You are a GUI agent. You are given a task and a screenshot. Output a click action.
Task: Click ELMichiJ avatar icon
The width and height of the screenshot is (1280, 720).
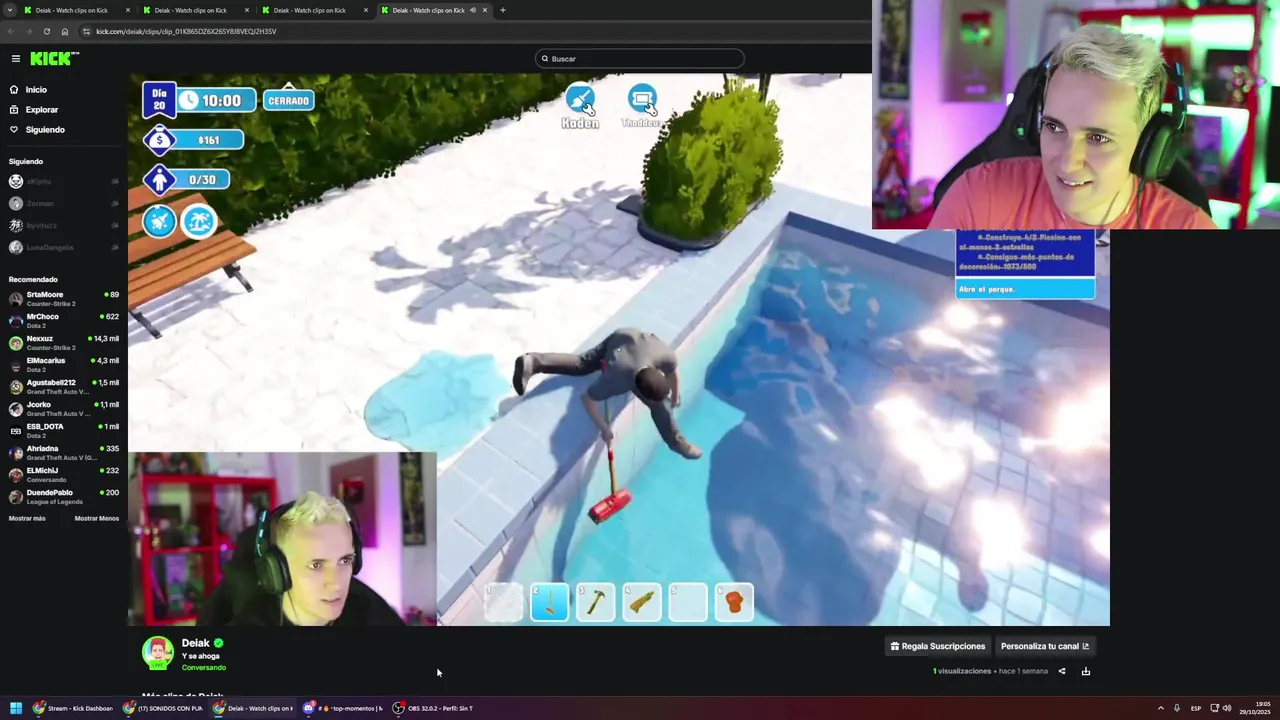pyautogui.click(x=16, y=474)
